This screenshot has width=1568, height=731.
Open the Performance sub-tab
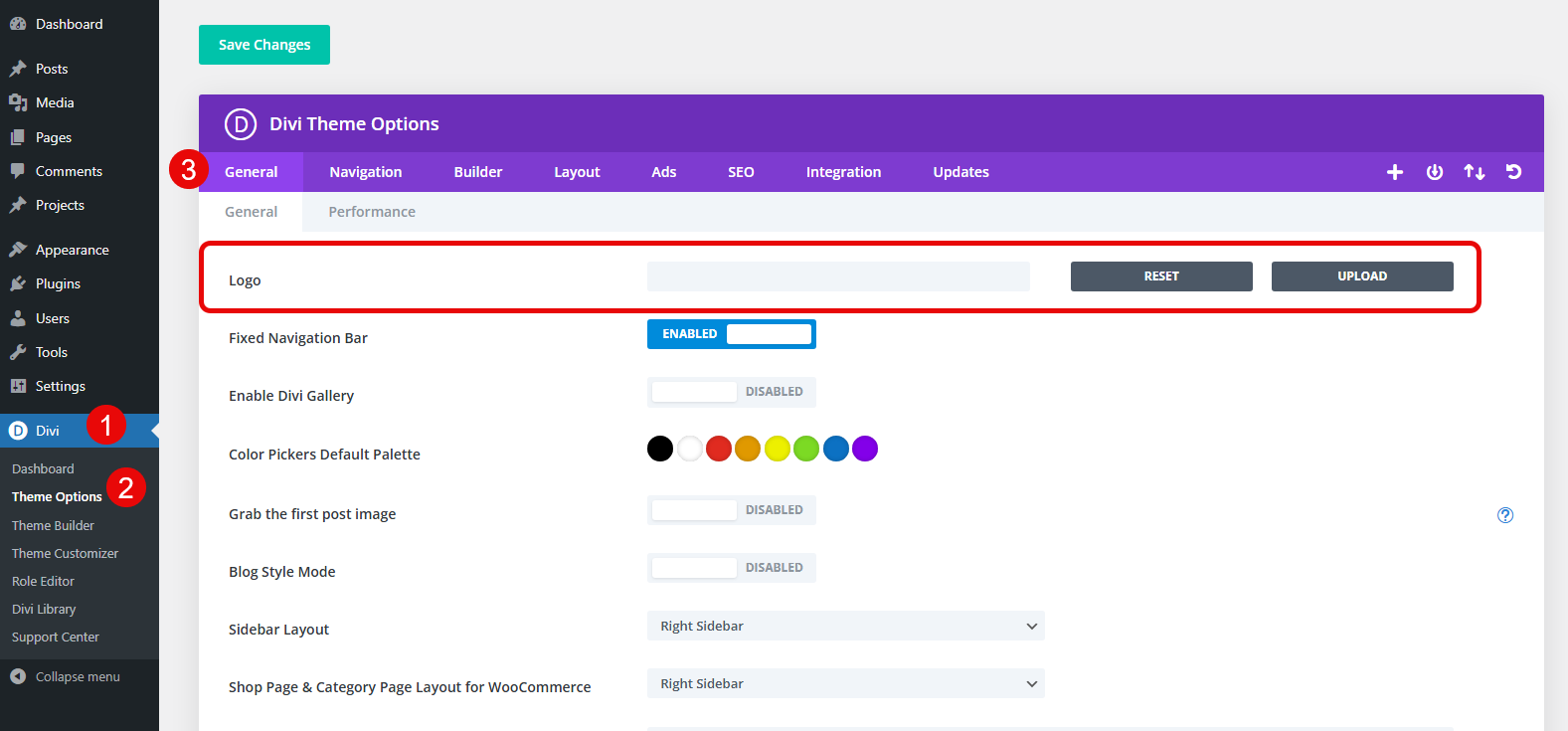click(x=372, y=212)
